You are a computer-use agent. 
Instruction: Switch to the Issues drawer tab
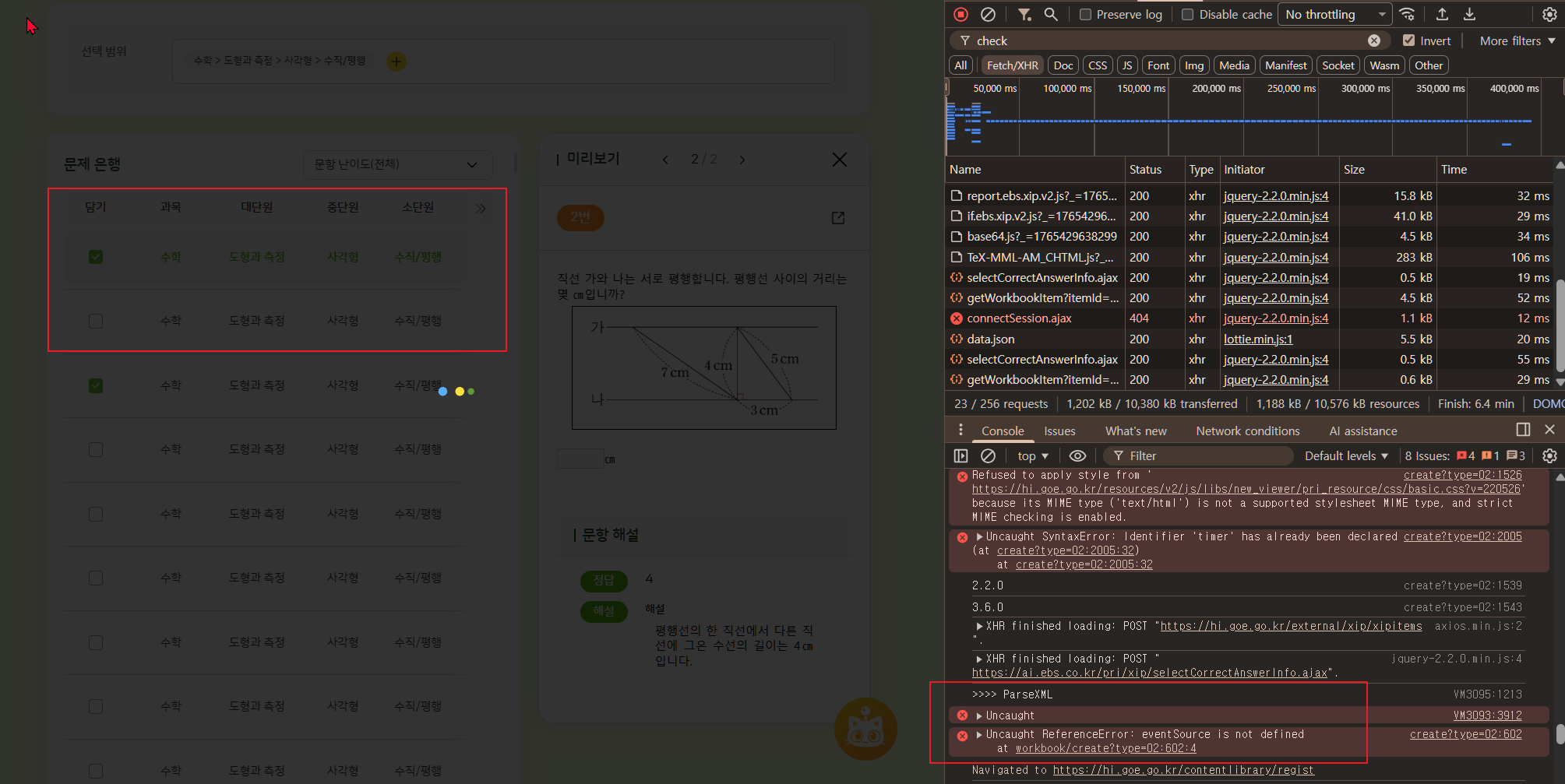tap(1059, 431)
